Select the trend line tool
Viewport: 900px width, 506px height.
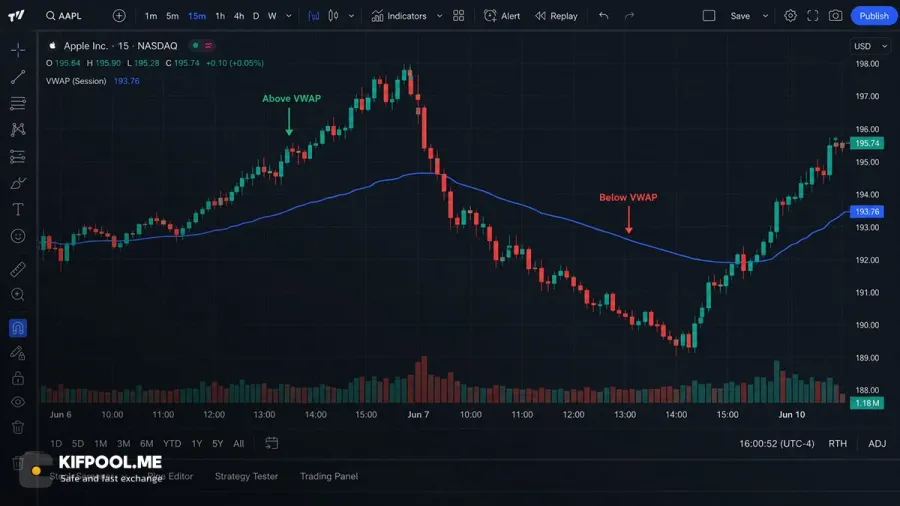(x=18, y=77)
